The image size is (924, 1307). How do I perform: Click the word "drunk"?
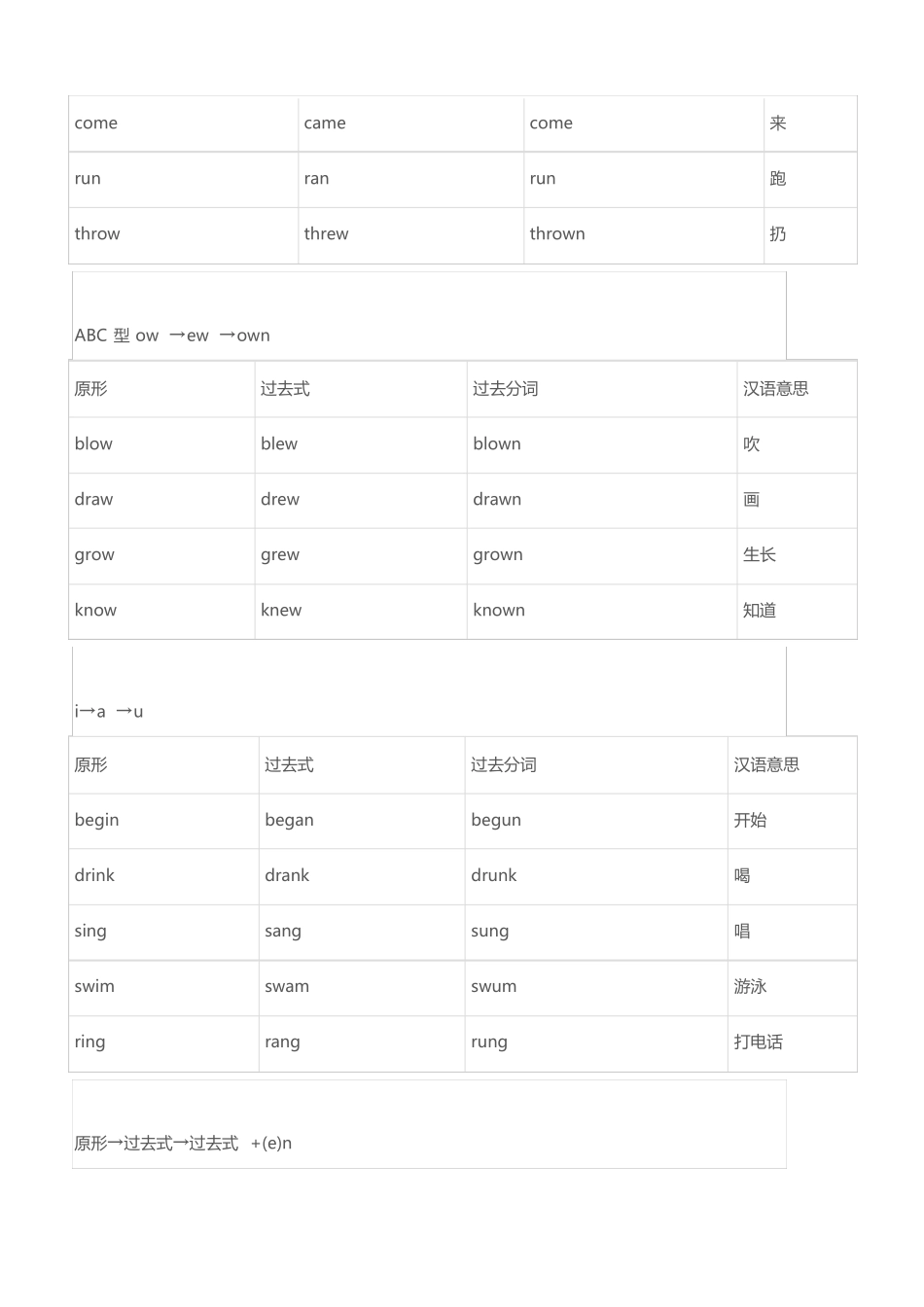[494, 876]
